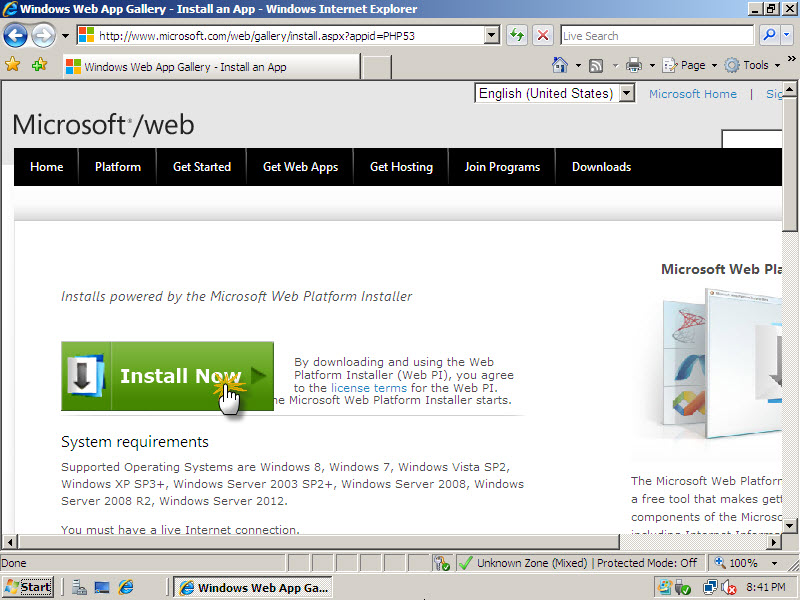Launch Internet Explorer from Quick Launch
Viewport: 800px width, 600px height.
(126, 588)
